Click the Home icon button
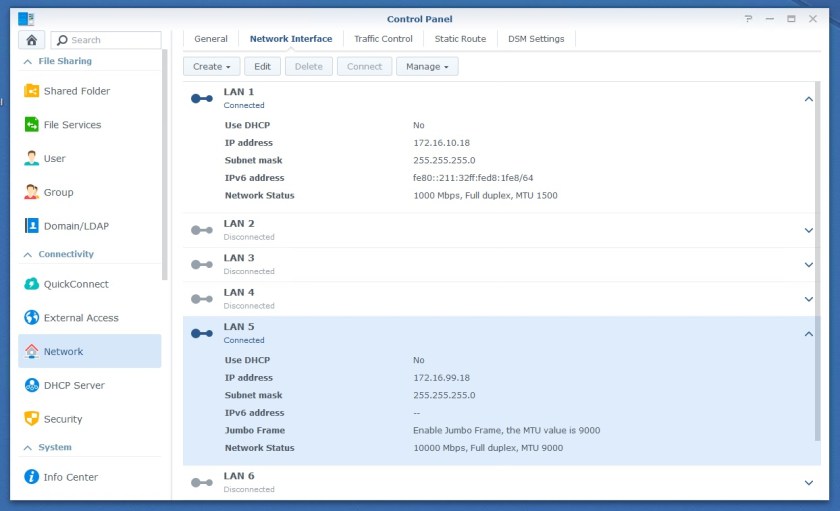 (x=32, y=40)
